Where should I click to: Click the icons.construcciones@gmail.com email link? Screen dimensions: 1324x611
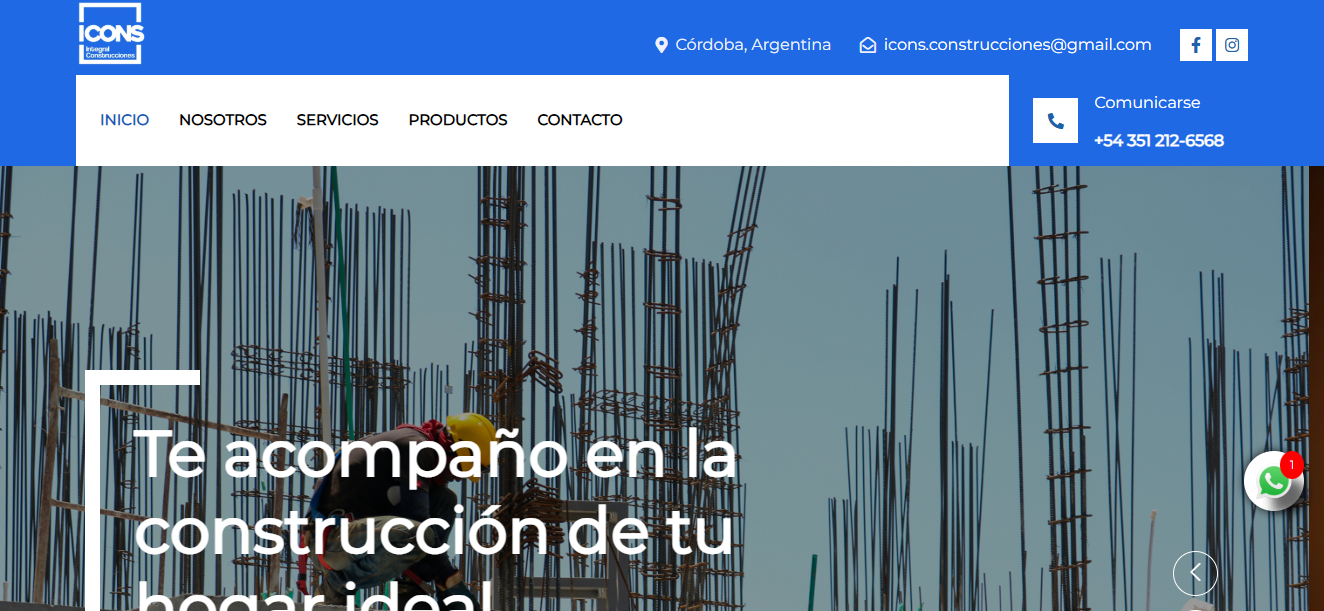point(1018,45)
